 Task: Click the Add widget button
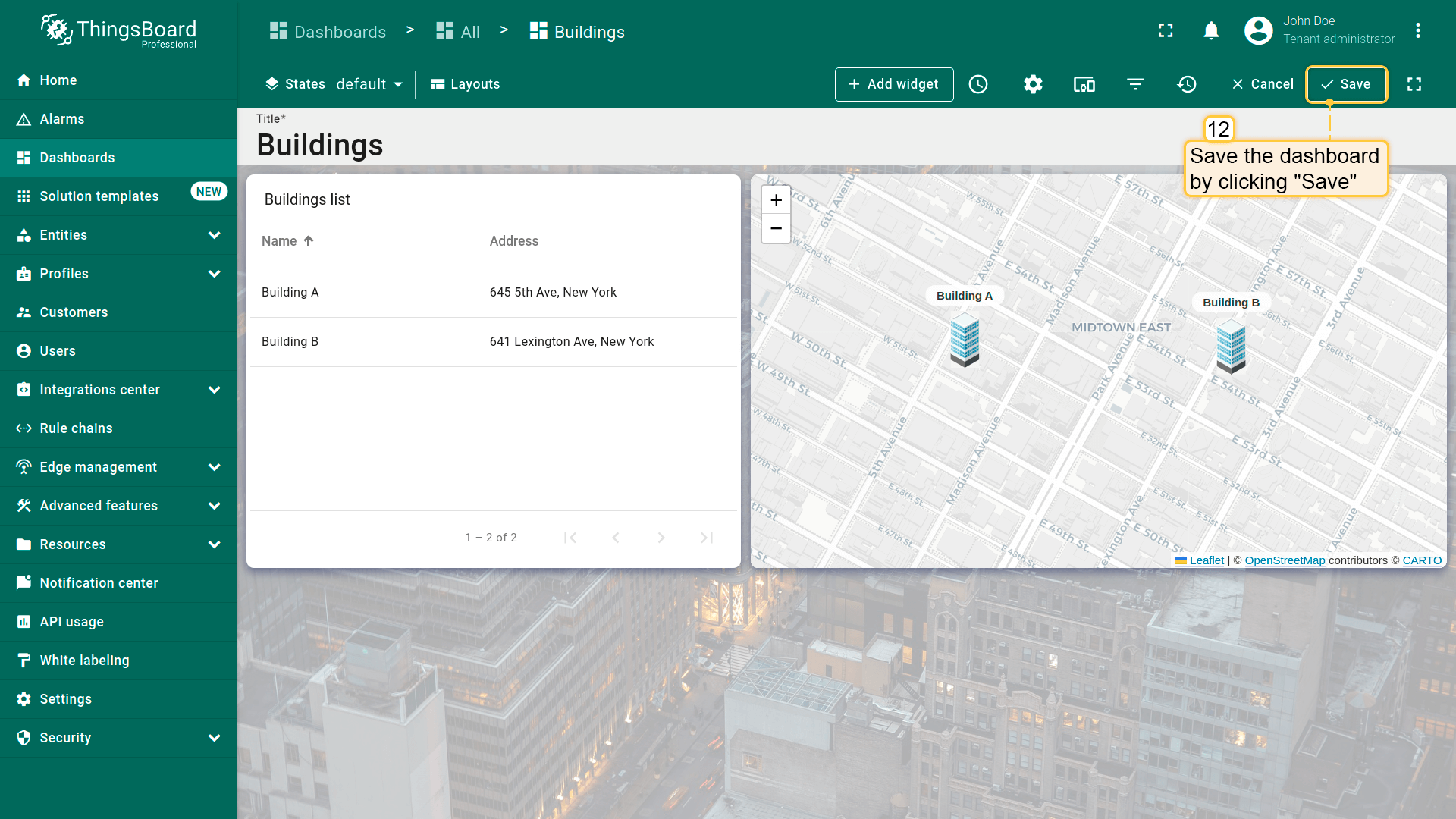coord(894,84)
